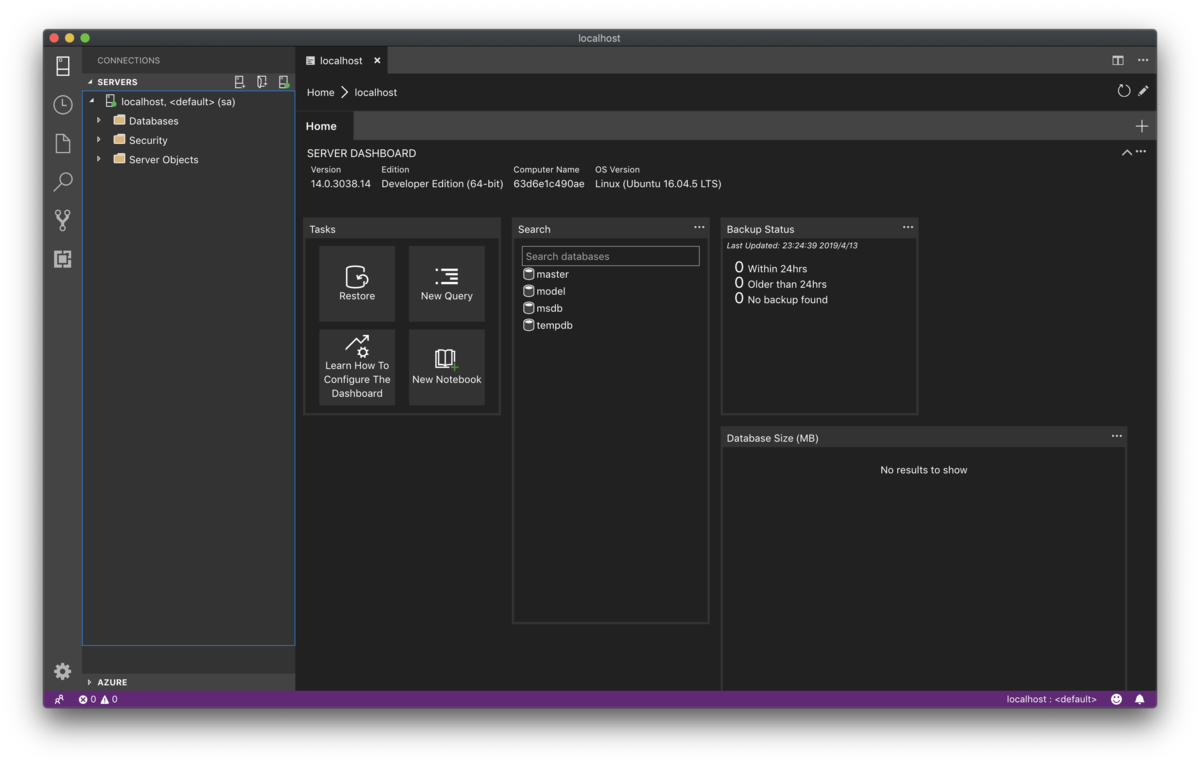Click the Search databases input field
The image size is (1200, 765).
(x=610, y=256)
